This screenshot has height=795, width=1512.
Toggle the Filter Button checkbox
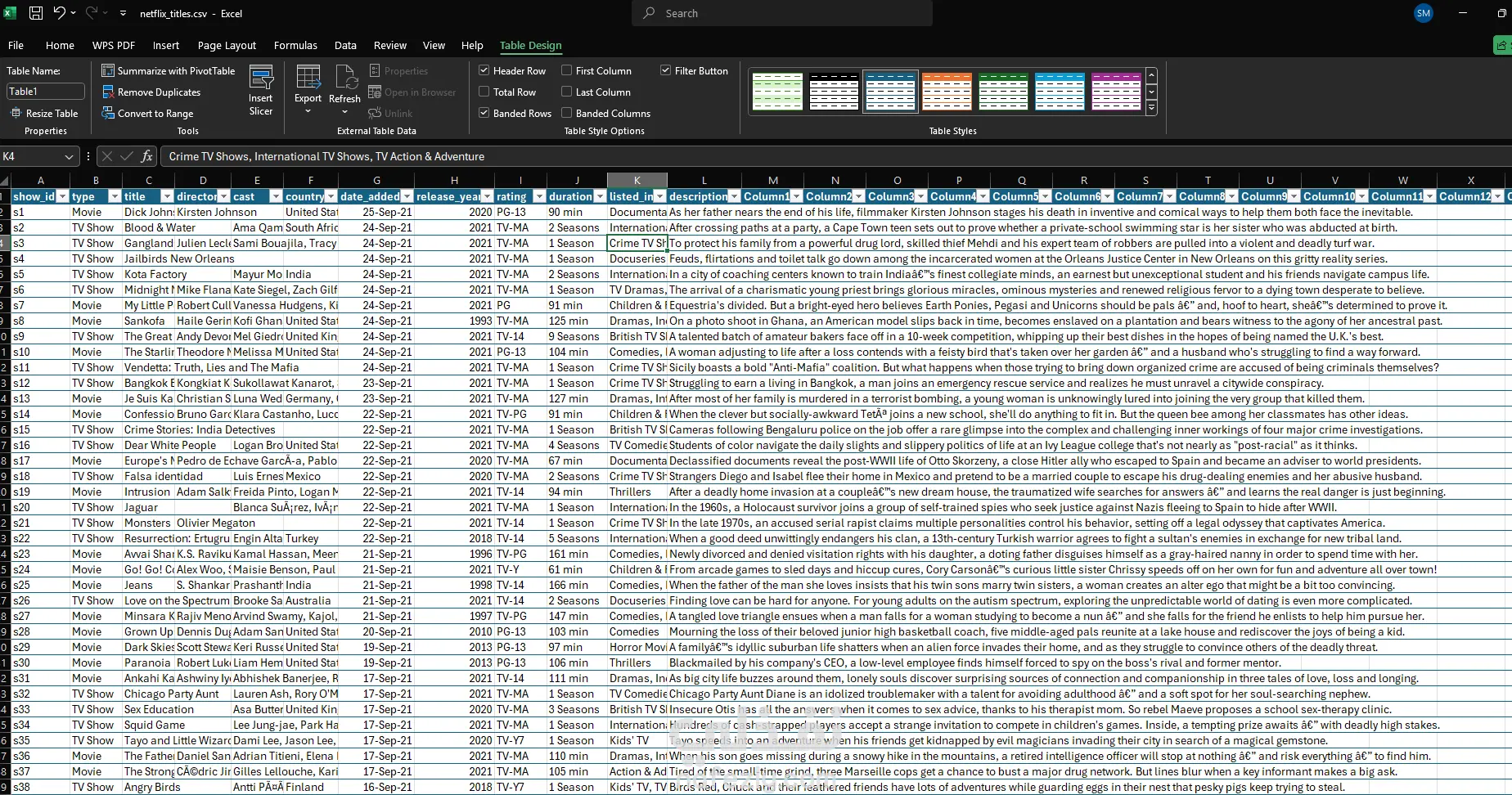click(x=666, y=71)
